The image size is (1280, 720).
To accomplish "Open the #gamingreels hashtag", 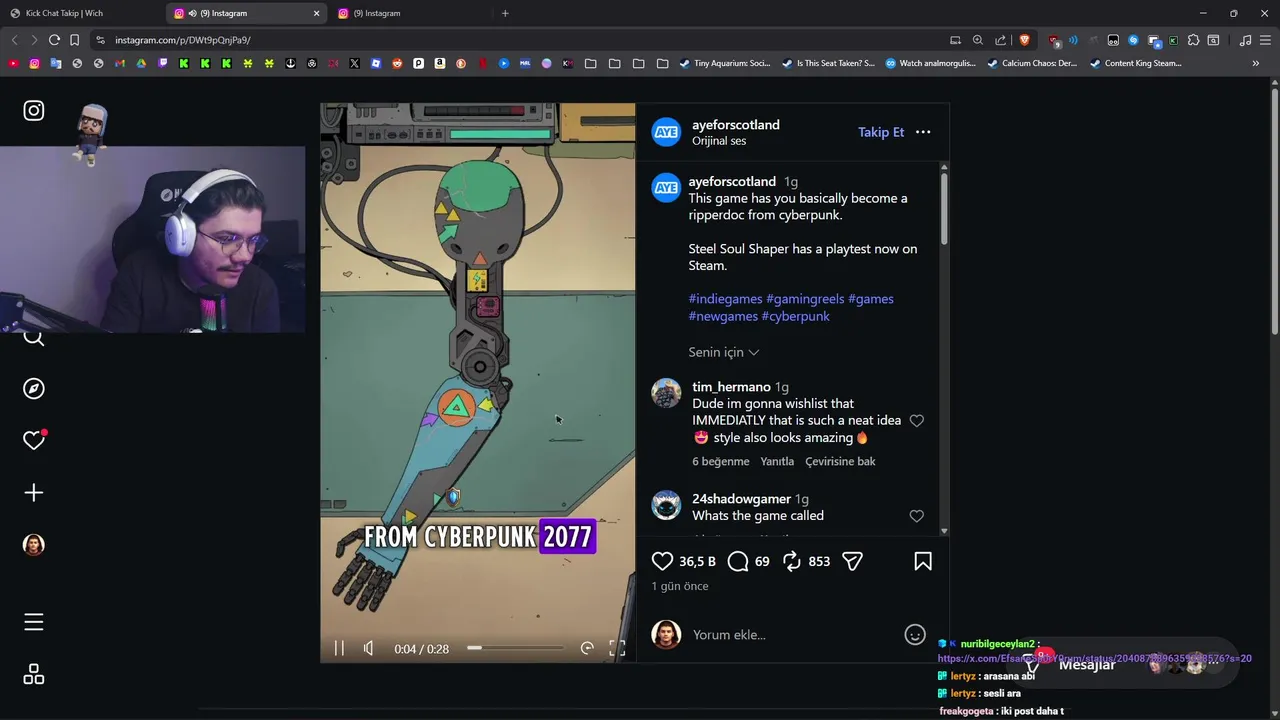I will pyautogui.click(x=805, y=299).
